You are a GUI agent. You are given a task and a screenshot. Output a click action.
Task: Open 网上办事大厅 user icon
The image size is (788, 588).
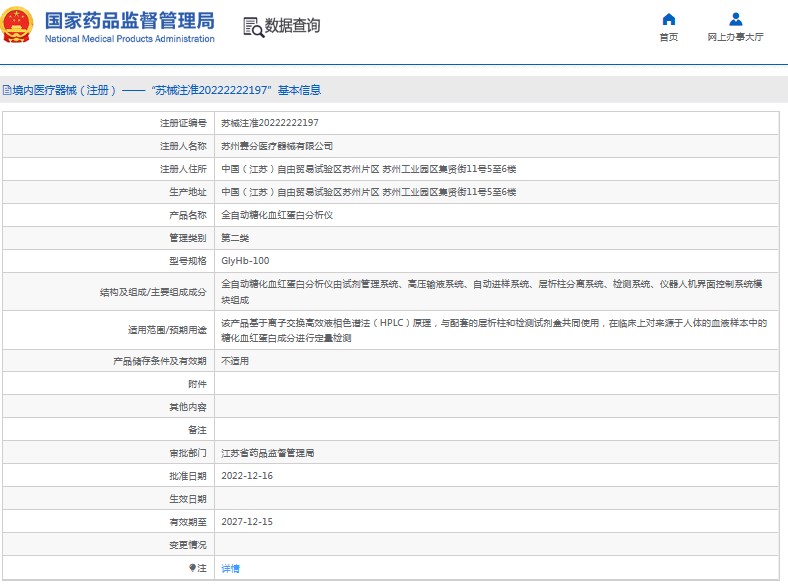[x=735, y=20]
